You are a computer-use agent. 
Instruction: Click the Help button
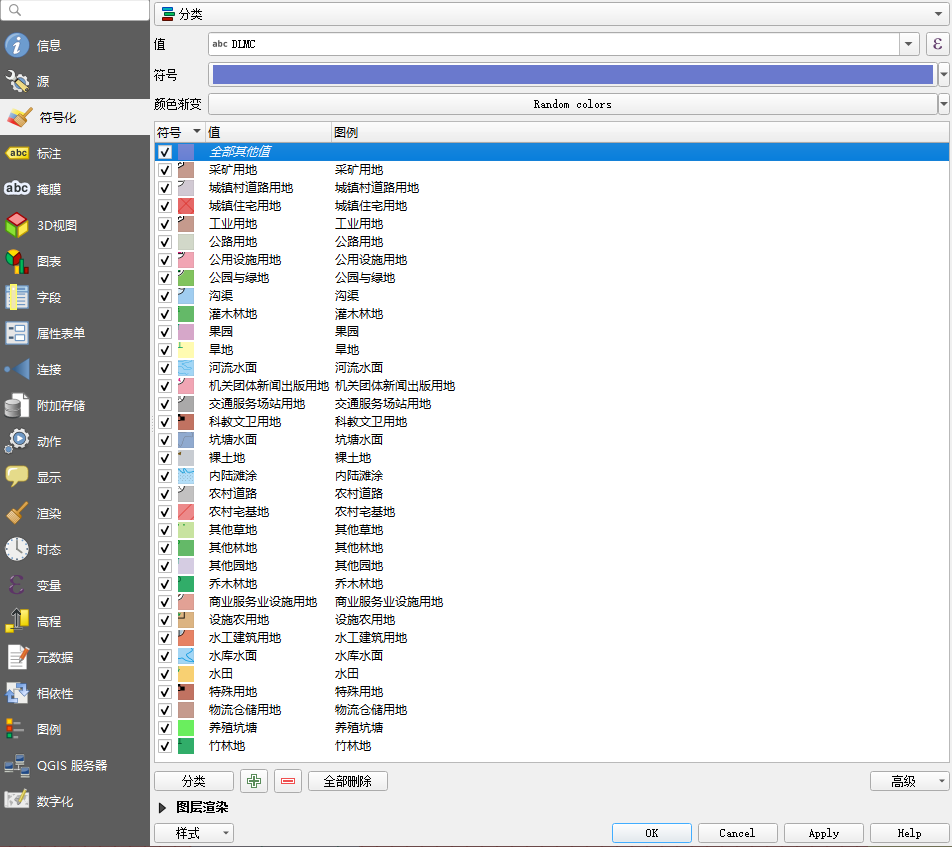909,833
